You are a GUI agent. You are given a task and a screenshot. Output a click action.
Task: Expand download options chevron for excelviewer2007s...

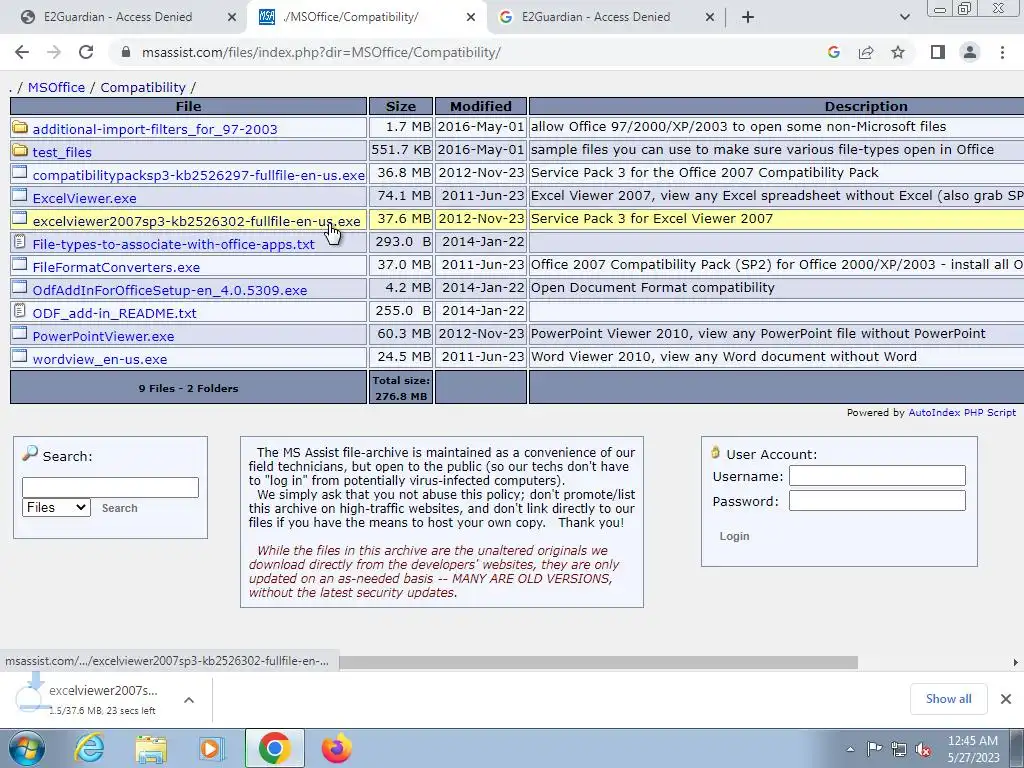tap(189, 700)
